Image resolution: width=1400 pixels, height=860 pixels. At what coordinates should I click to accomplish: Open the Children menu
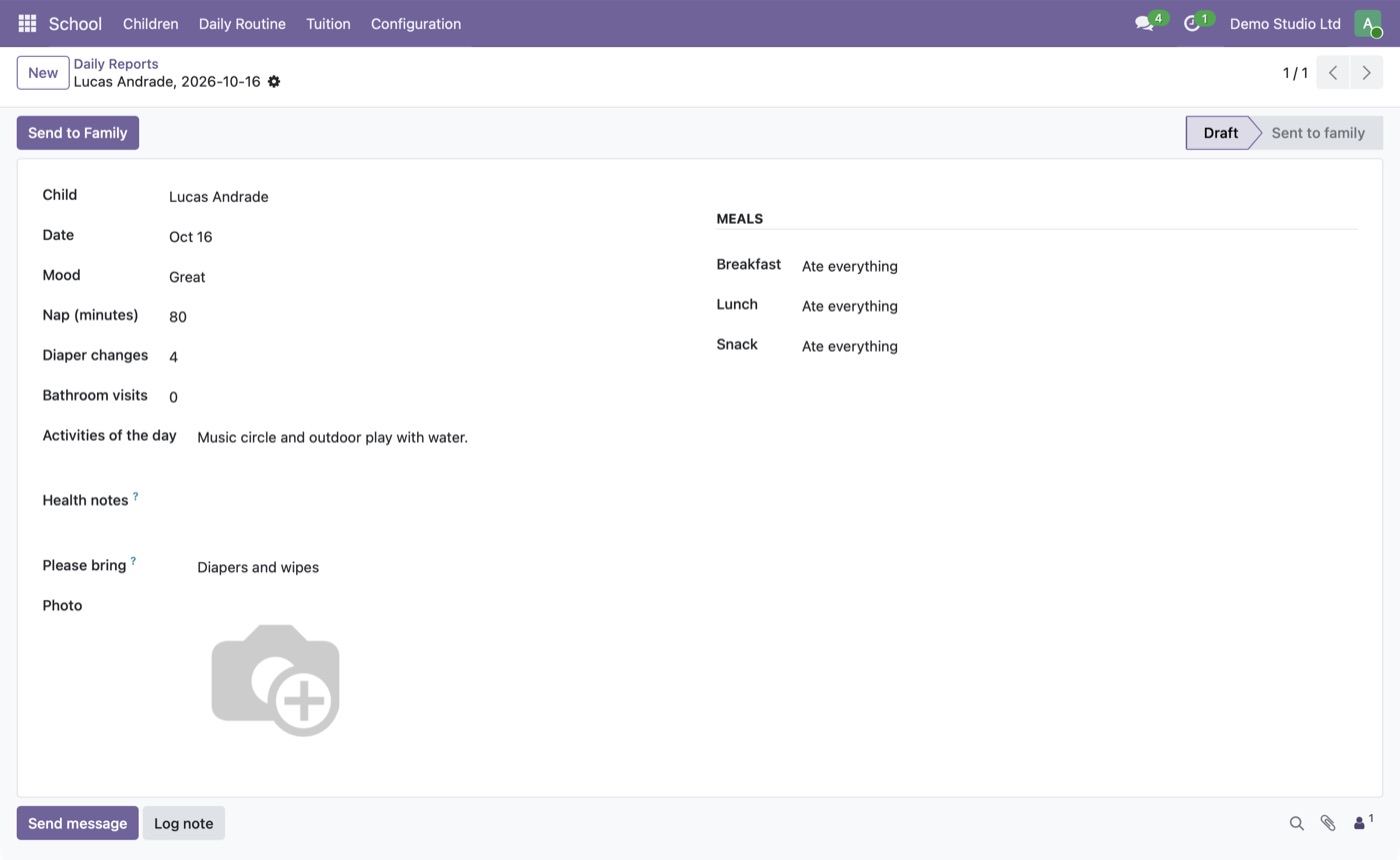coord(150,23)
